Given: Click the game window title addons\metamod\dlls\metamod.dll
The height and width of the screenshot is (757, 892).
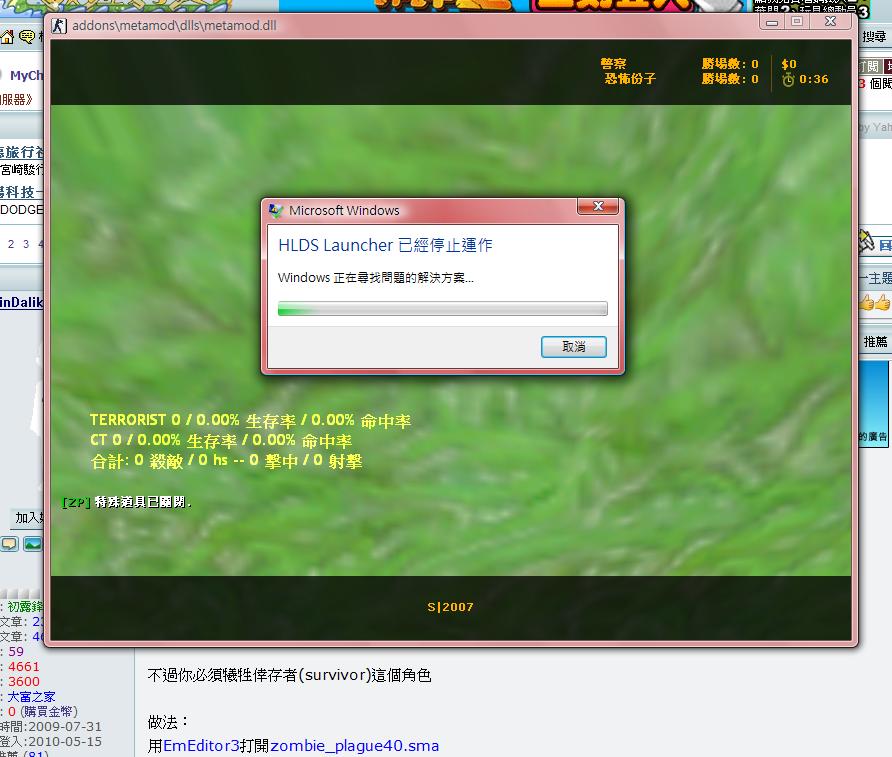Looking at the screenshot, I should point(174,26).
